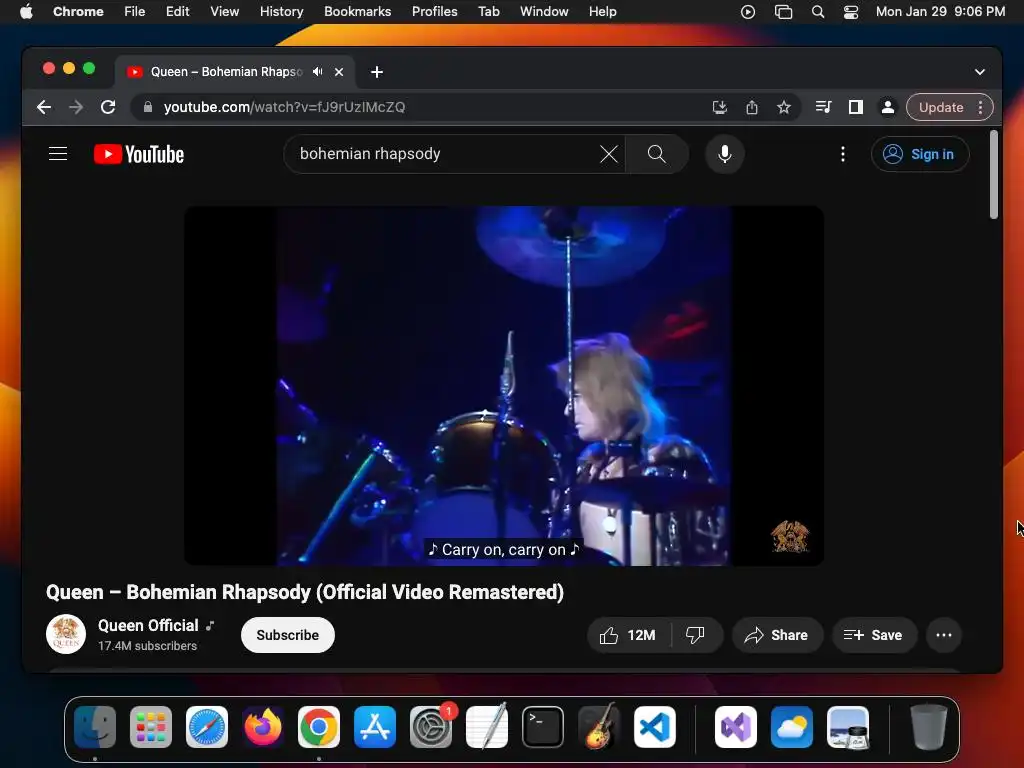Save video to playlist
1024x768 pixels.
click(874, 635)
